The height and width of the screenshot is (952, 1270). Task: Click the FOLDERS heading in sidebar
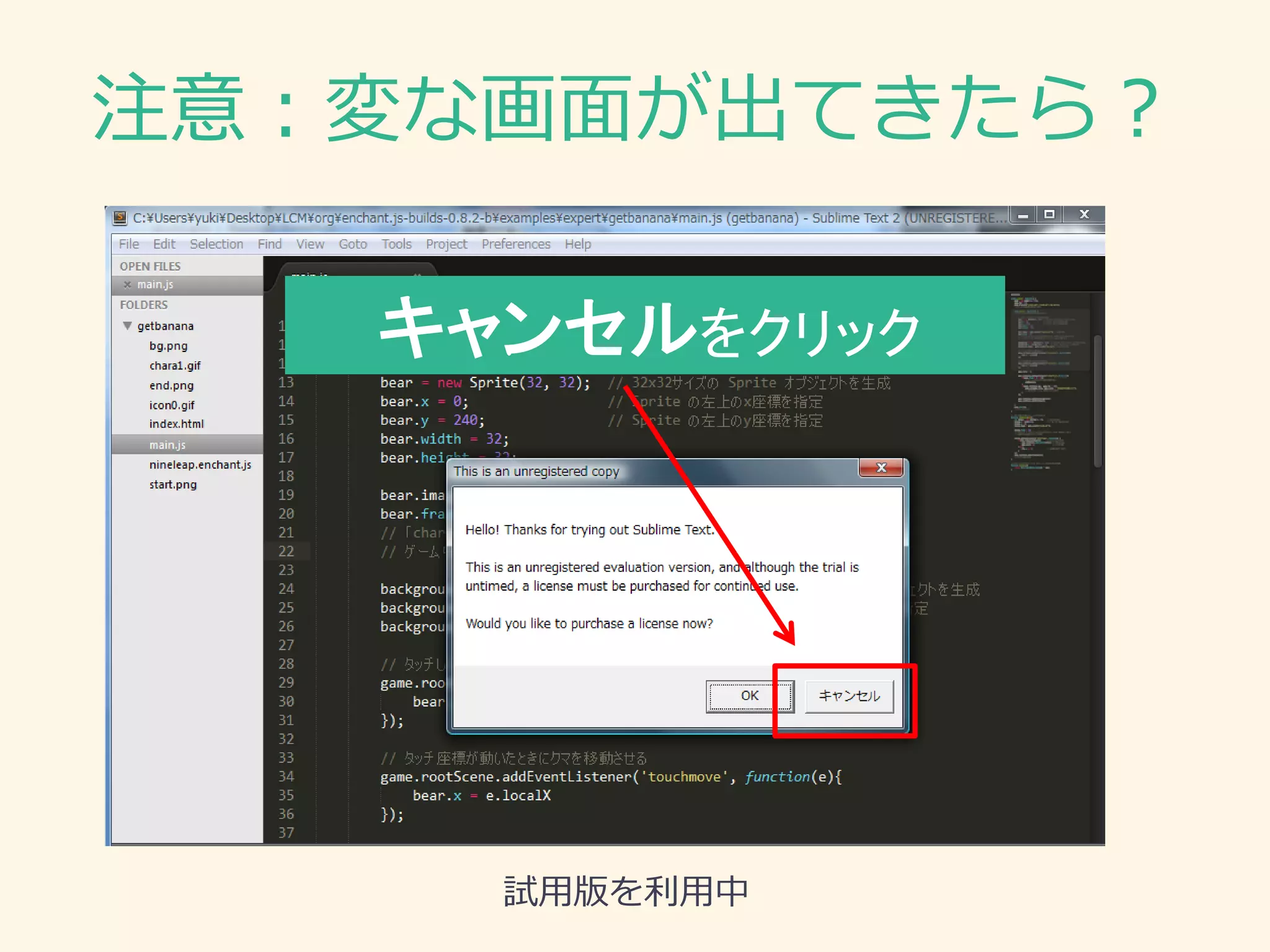tap(144, 305)
